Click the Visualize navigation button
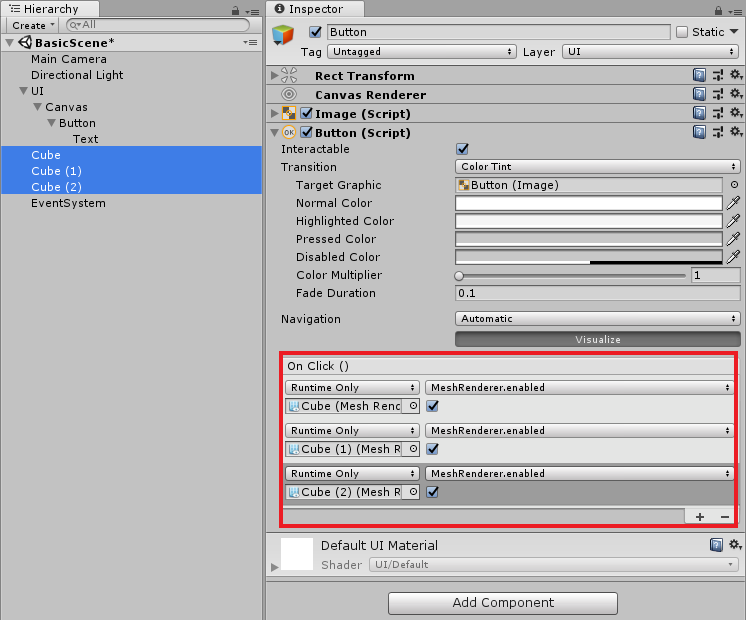Image resolution: width=746 pixels, height=620 pixels. [598, 339]
